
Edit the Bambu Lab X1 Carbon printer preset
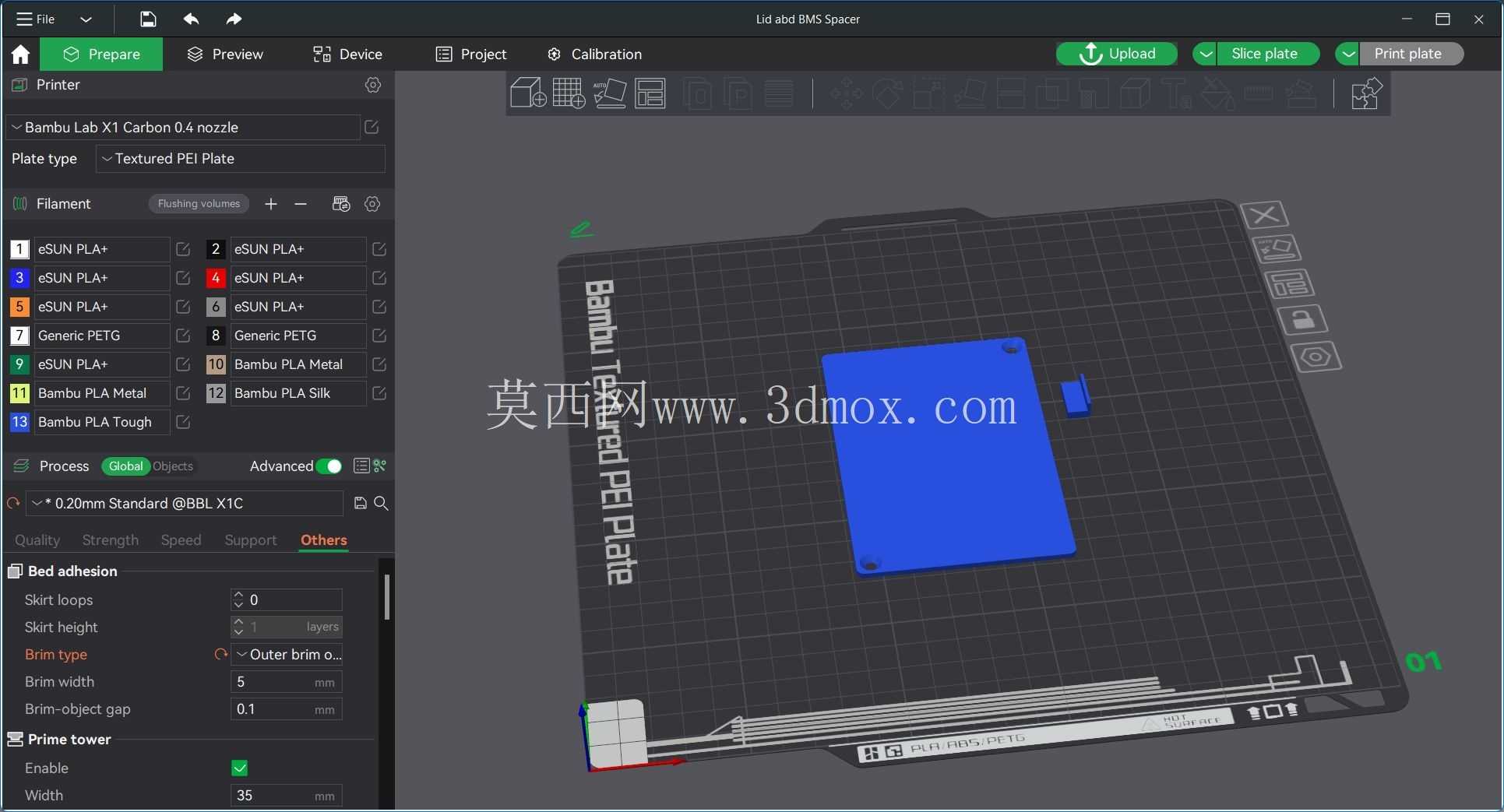(372, 127)
